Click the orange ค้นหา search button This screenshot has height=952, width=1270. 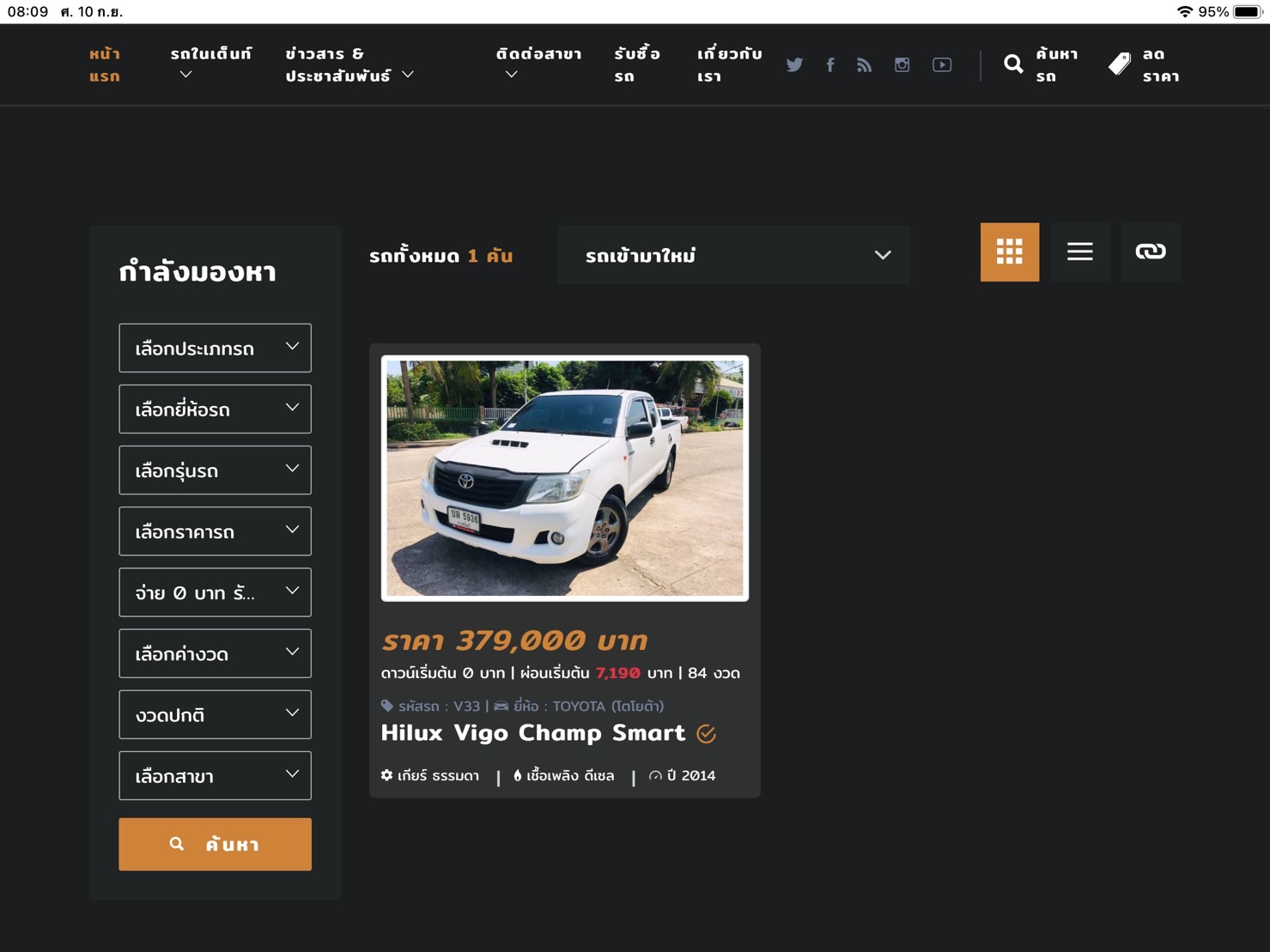point(215,844)
